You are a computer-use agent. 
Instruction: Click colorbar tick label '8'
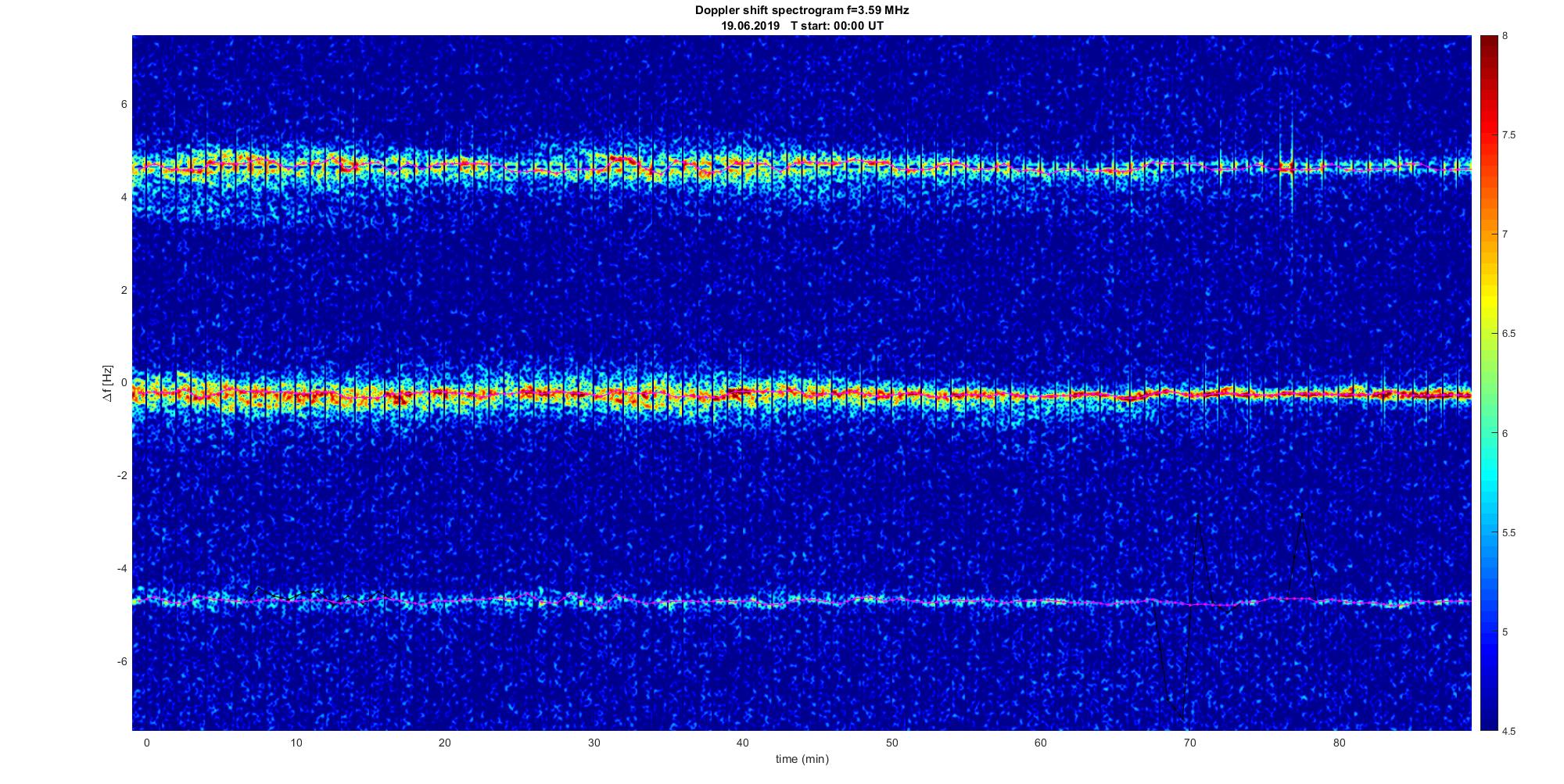pyautogui.click(x=1505, y=36)
